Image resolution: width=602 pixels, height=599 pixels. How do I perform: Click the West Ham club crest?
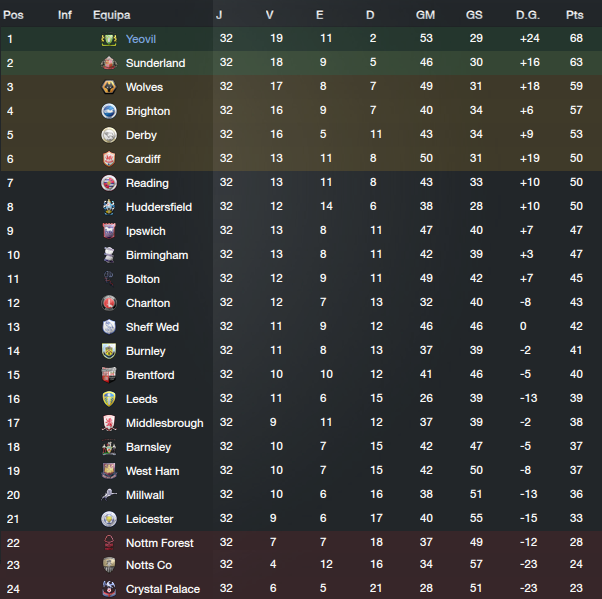point(109,471)
